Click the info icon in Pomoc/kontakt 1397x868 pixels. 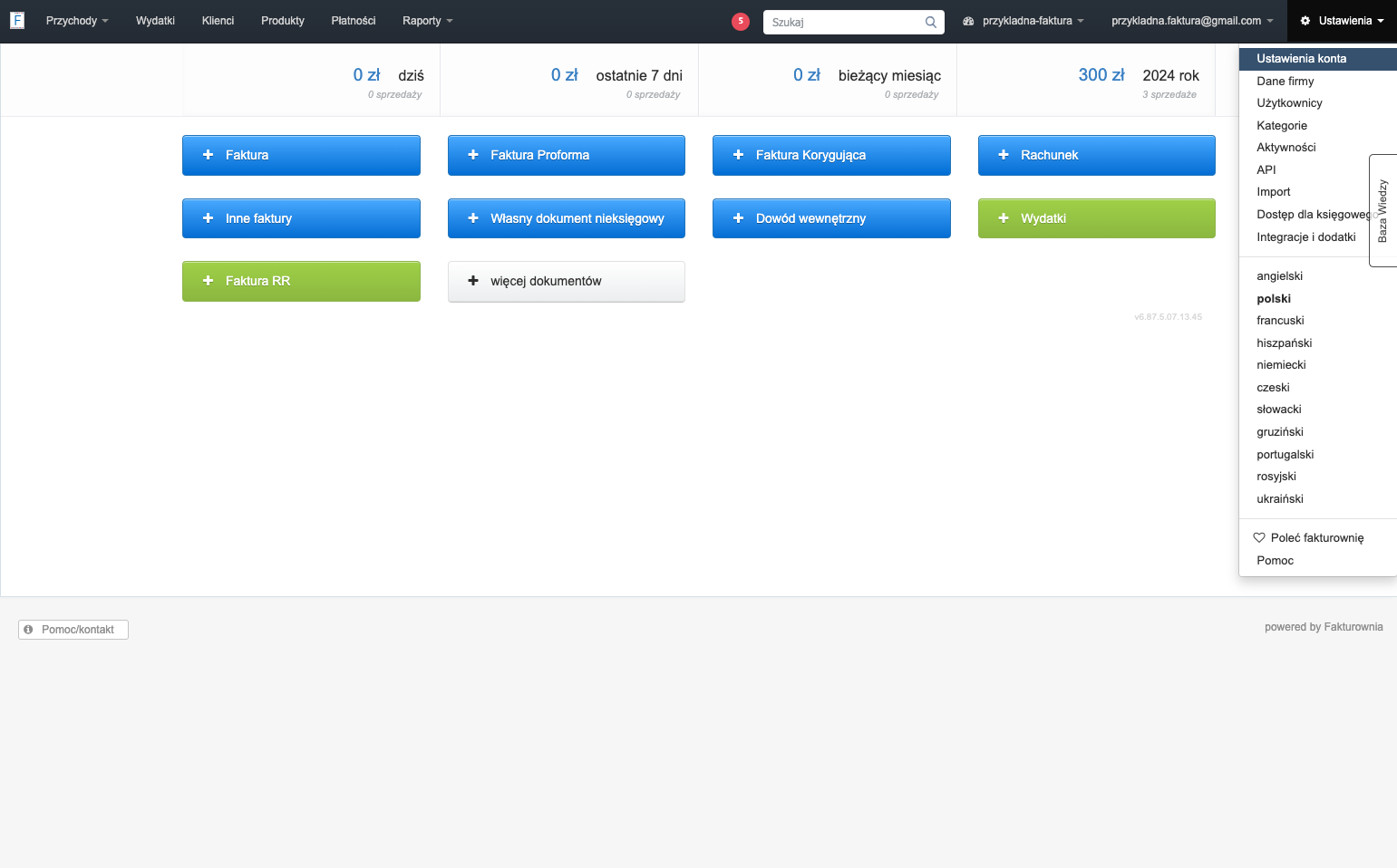[x=29, y=630]
